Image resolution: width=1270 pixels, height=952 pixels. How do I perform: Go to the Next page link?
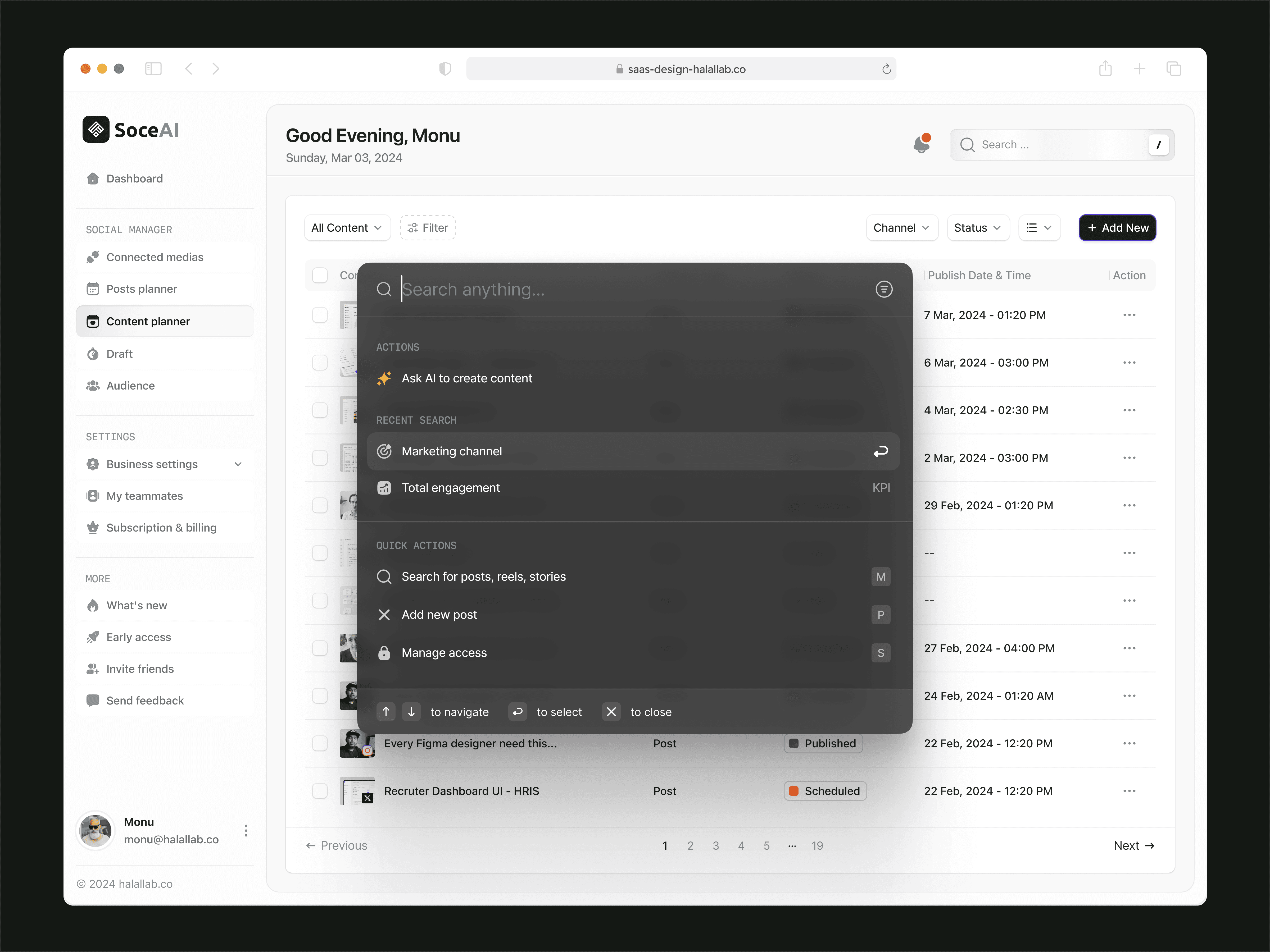pyautogui.click(x=1133, y=845)
